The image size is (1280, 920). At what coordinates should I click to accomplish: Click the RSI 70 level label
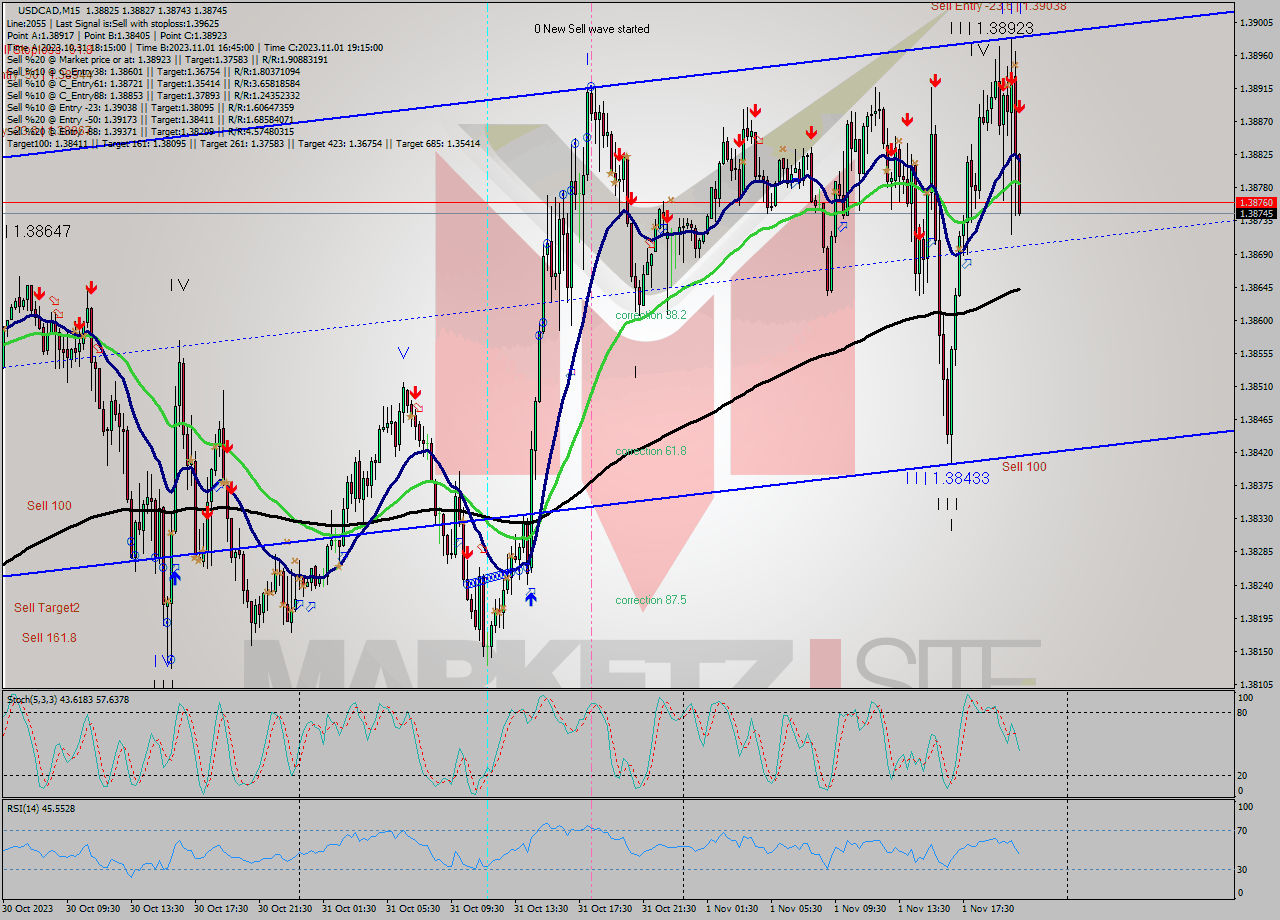[x=1244, y=830]
